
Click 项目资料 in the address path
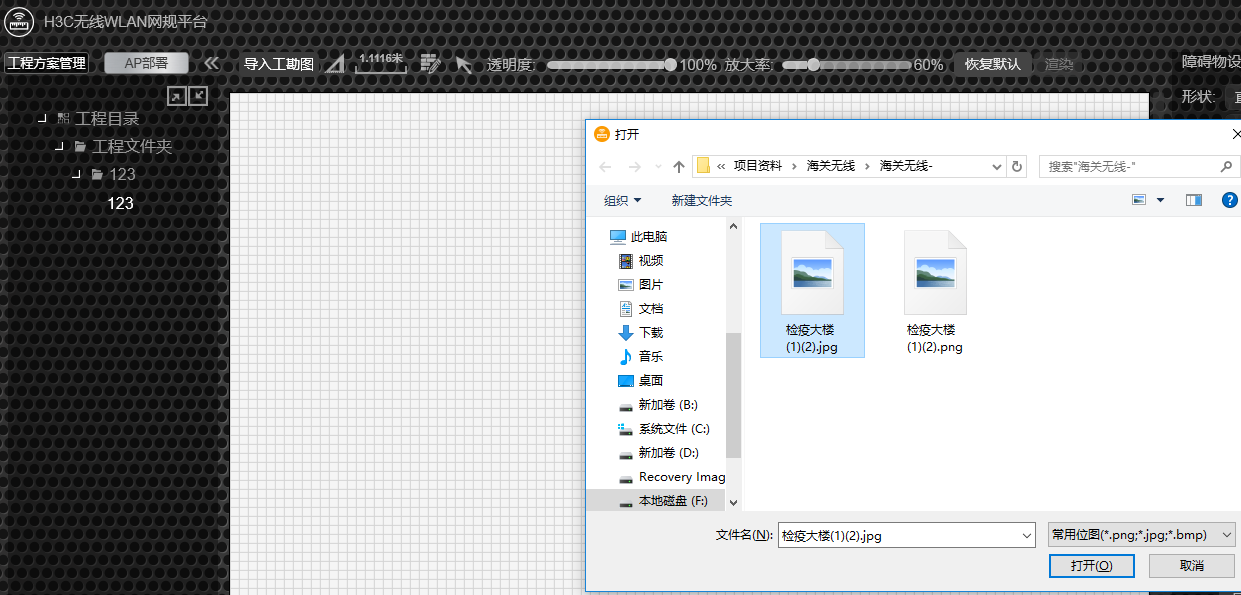(758, 166)
